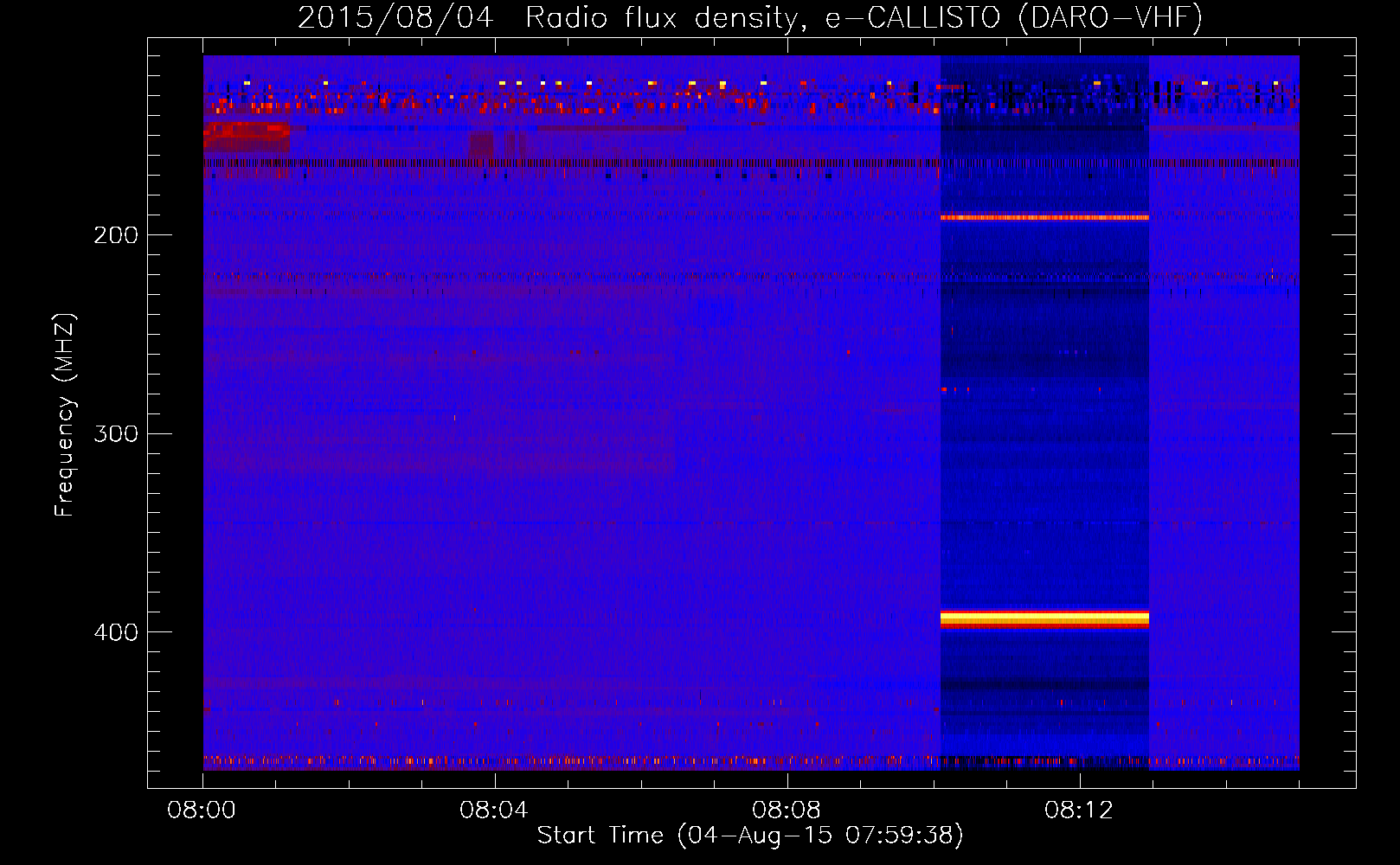1400x865 pixels.
Task: Click the 200 frequency tick label
Action: 116,235
